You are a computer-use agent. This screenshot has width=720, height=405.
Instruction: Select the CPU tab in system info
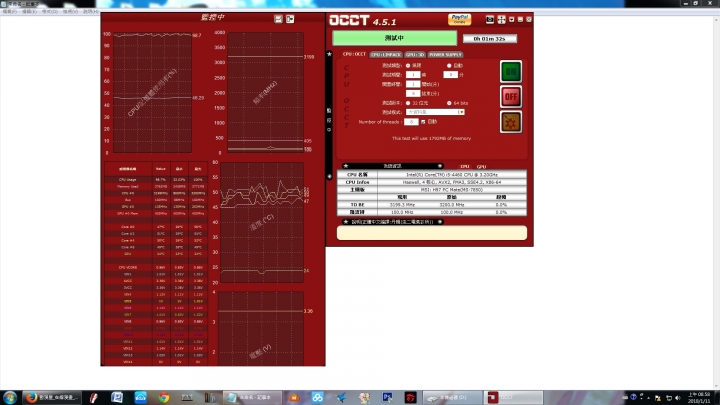click(x=465, y=167)
